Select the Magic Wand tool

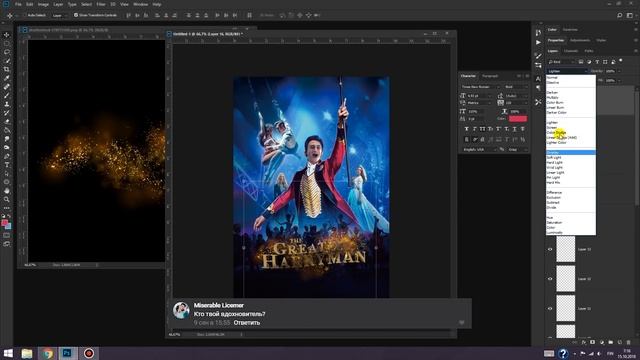[x=7, y=61]
